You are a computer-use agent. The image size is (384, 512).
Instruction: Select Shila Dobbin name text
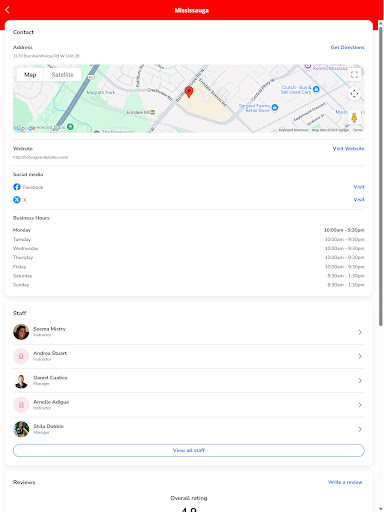pos(48,426)
